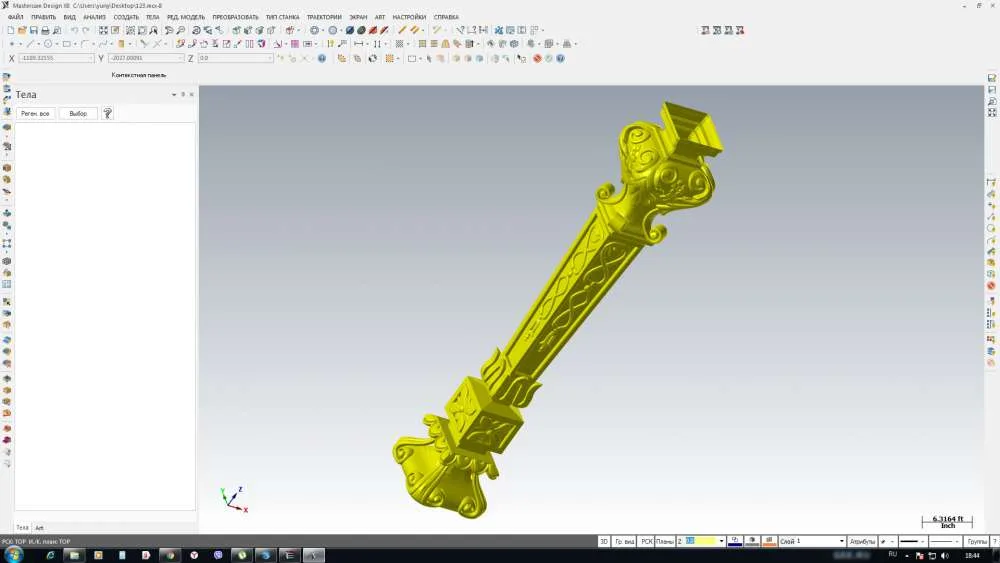1000x563 pixels.
Task: Click the Fit to screen icon
Action: [x=103, y=30]
